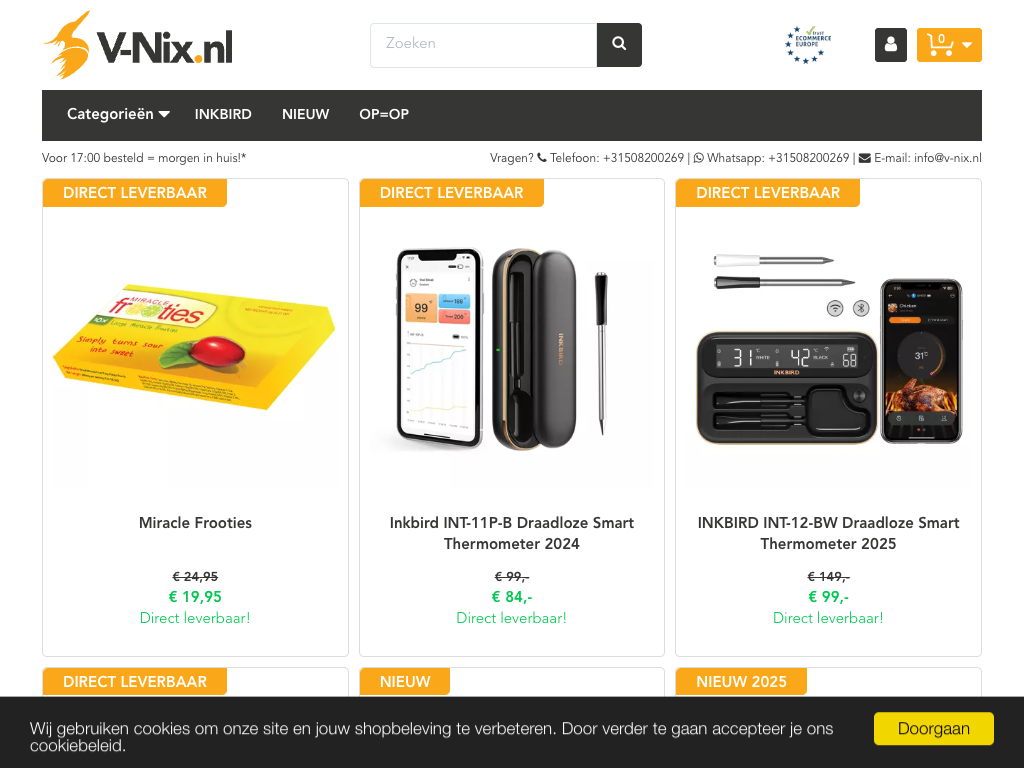The image size is (1024, 768).
Task: Open the NIEUW menu item
Action: pos(306,114)
